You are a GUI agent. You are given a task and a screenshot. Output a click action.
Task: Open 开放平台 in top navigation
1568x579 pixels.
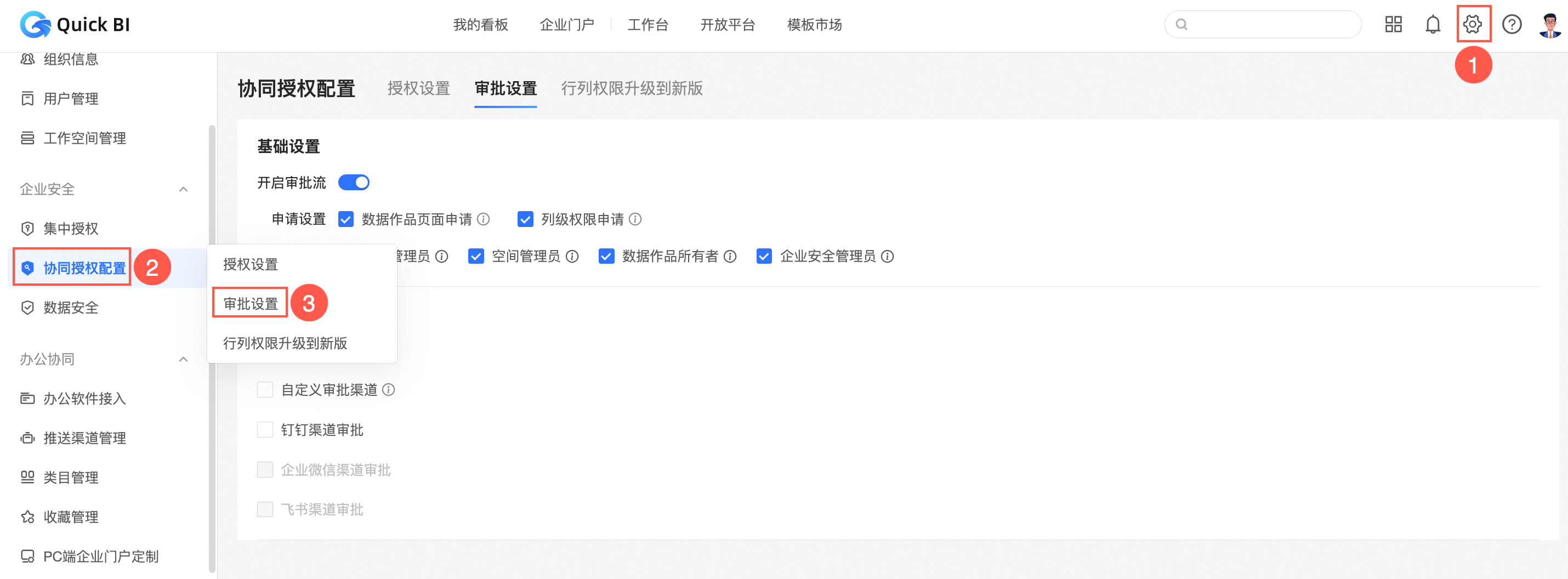728,24
